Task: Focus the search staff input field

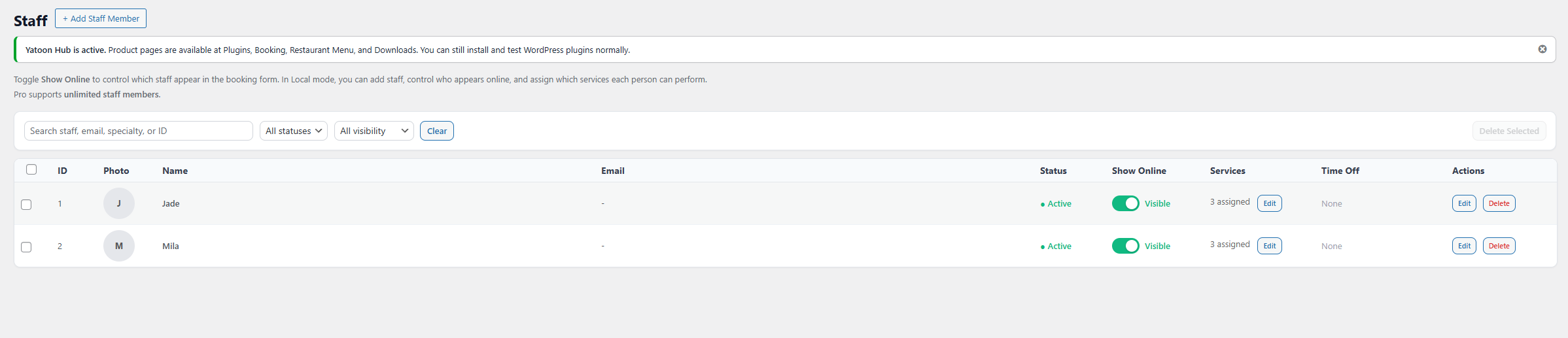Action: point(139,131)
